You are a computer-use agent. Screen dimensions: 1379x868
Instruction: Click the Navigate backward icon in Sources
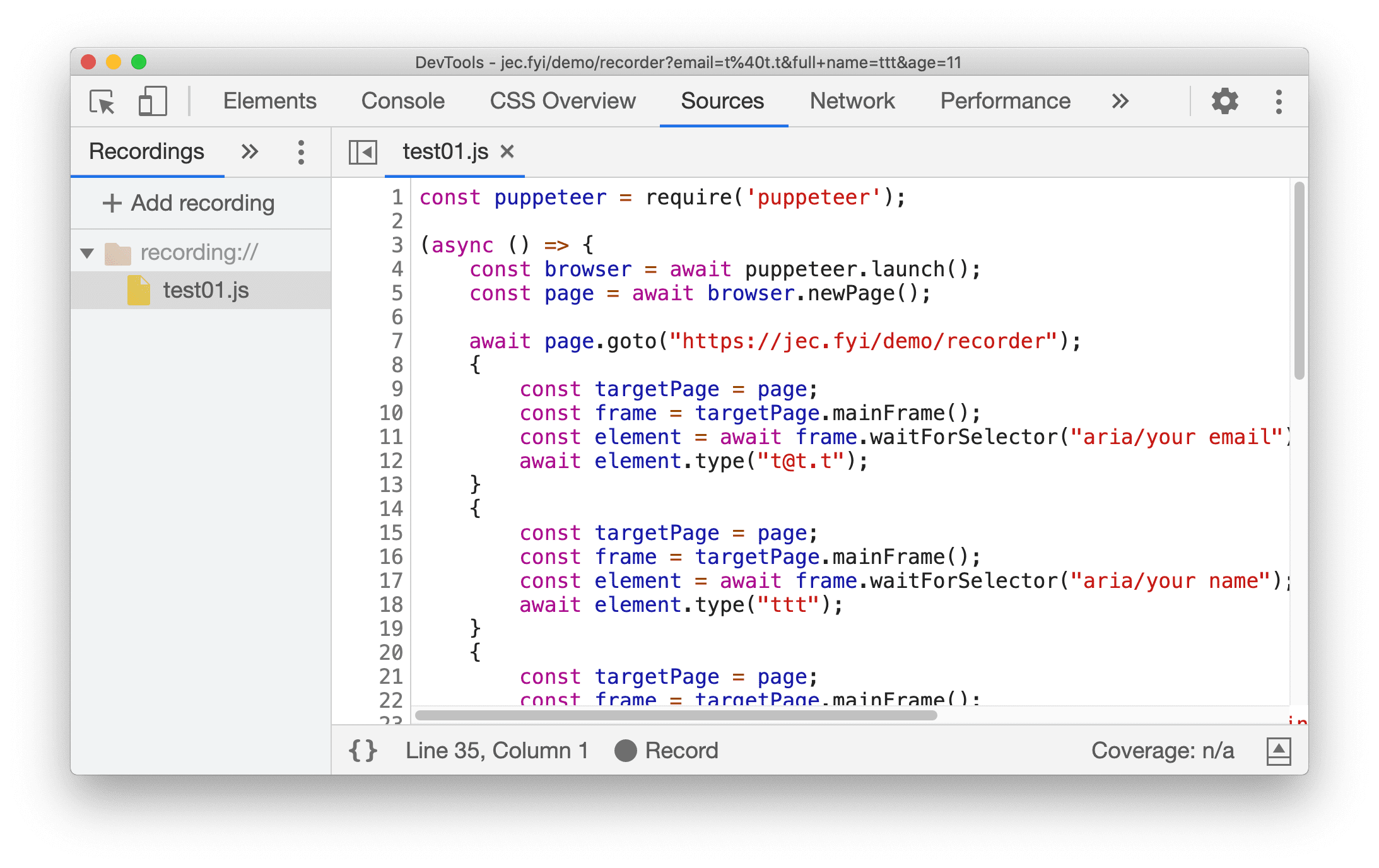click(x=362, y=151)
